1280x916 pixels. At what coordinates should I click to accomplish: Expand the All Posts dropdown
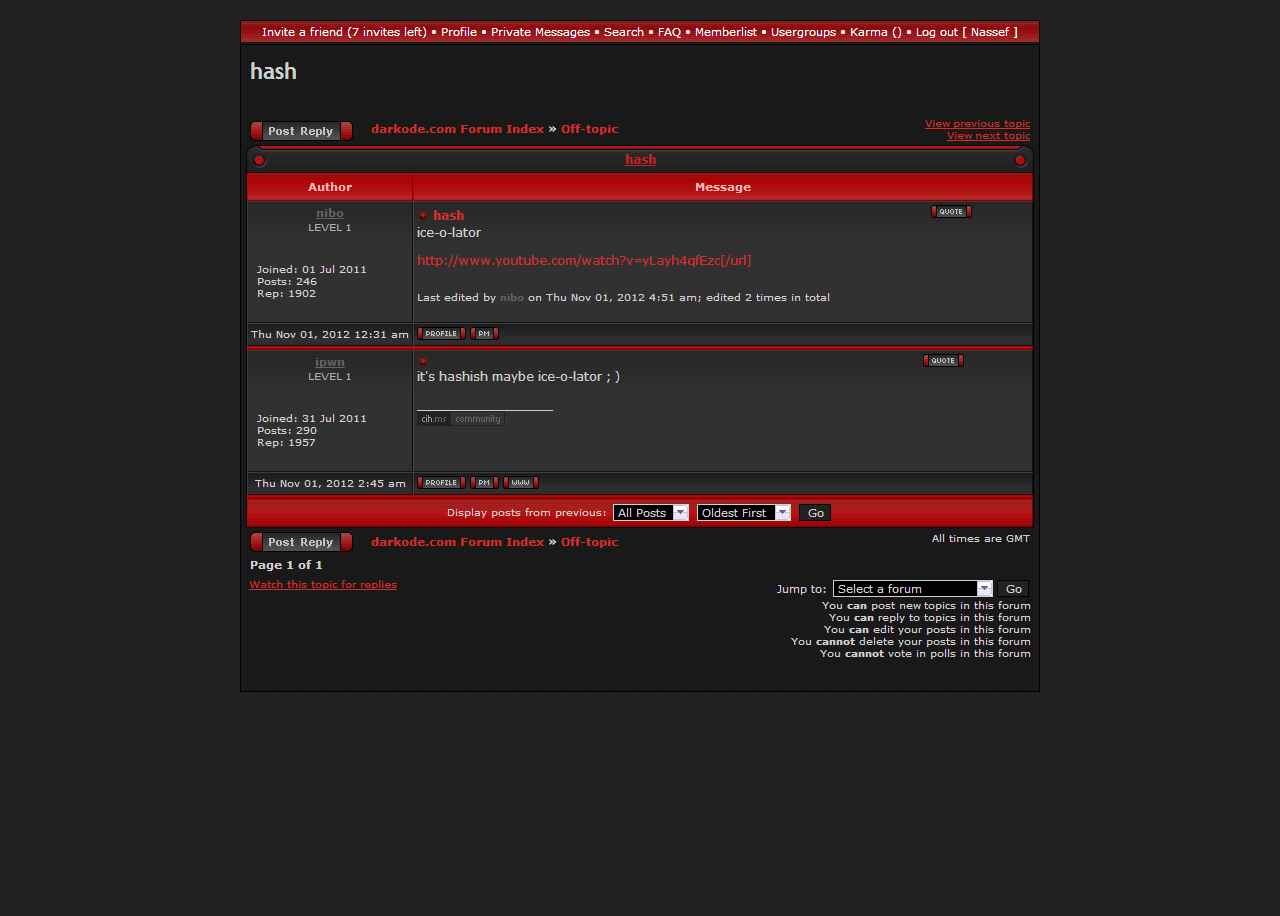650,513
